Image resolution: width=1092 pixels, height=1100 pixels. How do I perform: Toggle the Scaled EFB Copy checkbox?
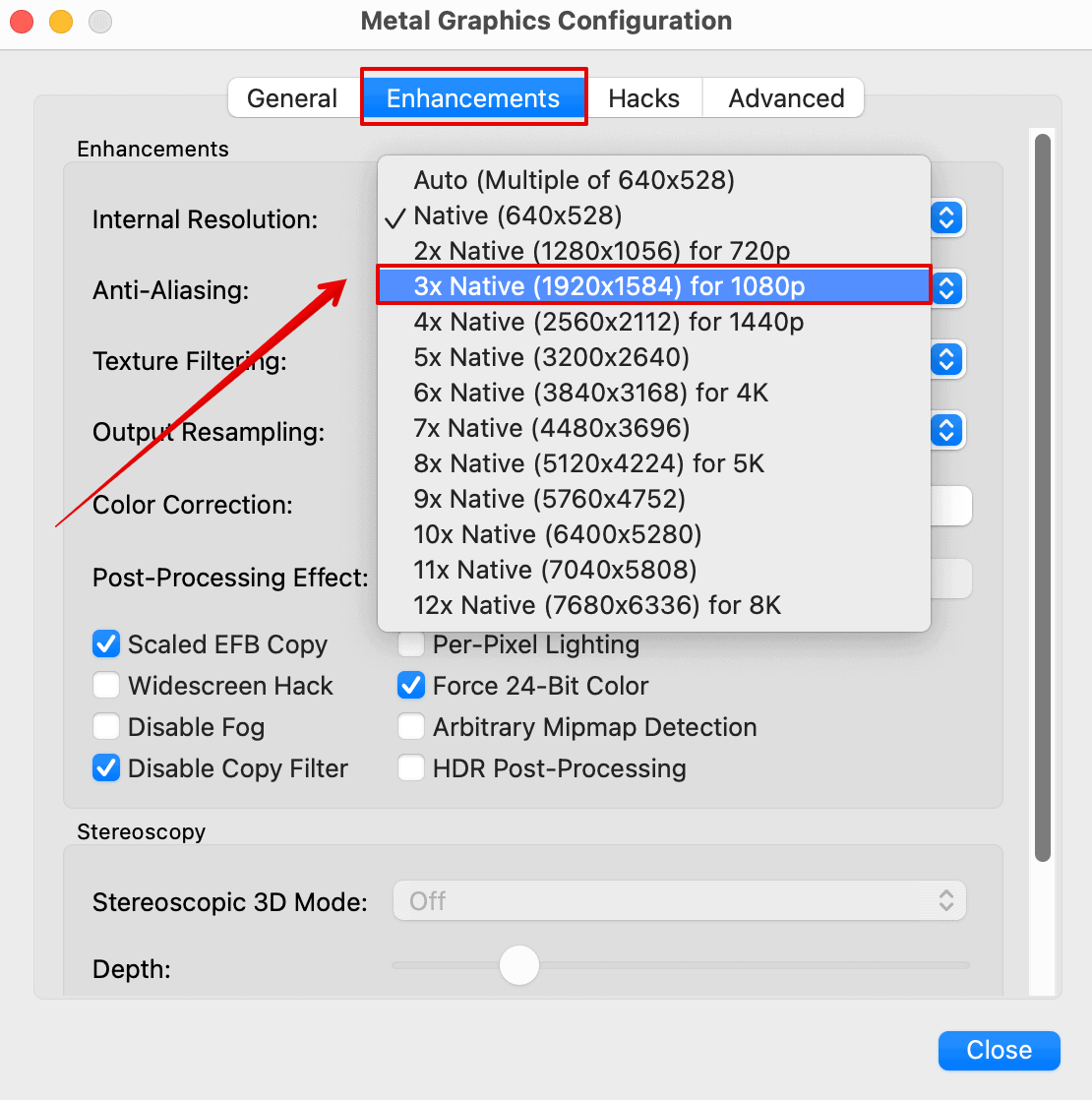[x=106, y=644]
